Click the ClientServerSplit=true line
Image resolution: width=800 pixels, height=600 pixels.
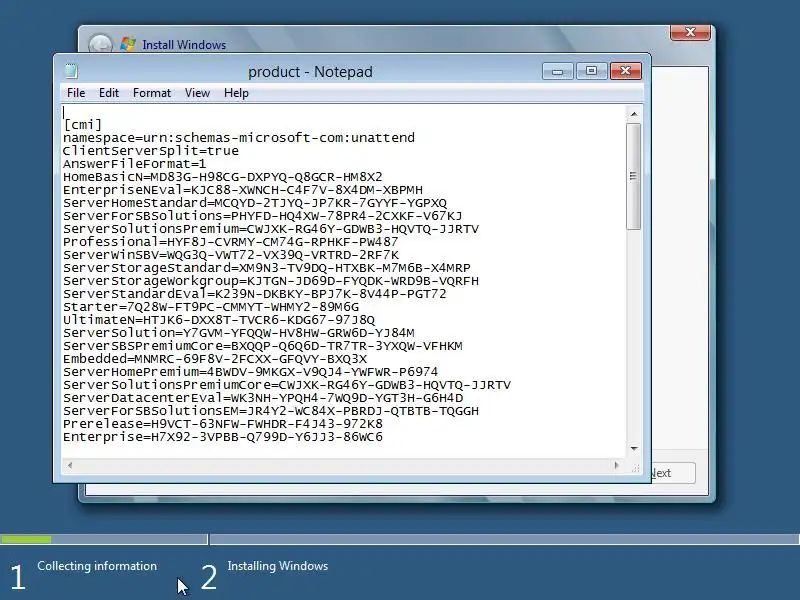pos(151,151)
